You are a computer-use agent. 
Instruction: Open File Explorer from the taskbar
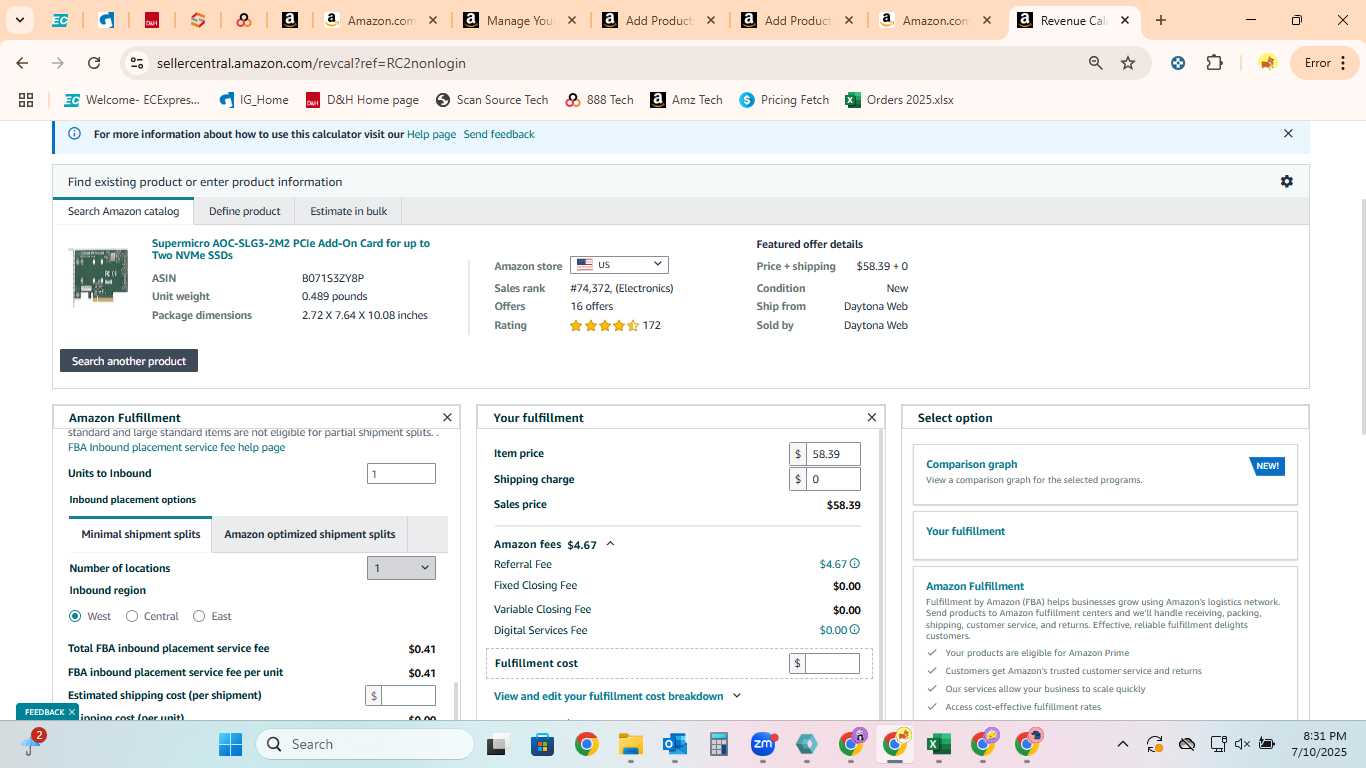coord(630,744)
